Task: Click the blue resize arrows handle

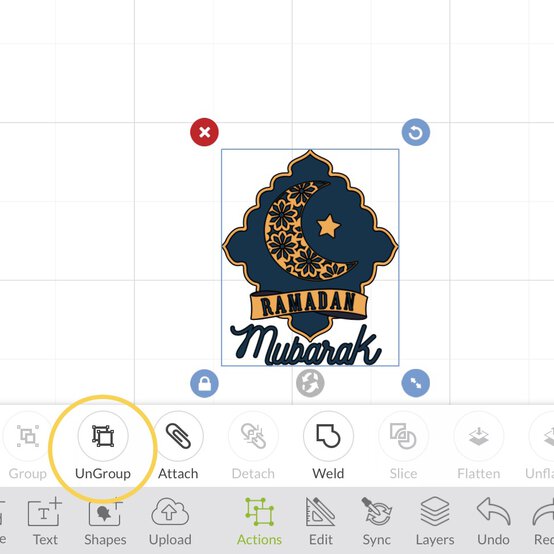Action: (x=416, y=383)
